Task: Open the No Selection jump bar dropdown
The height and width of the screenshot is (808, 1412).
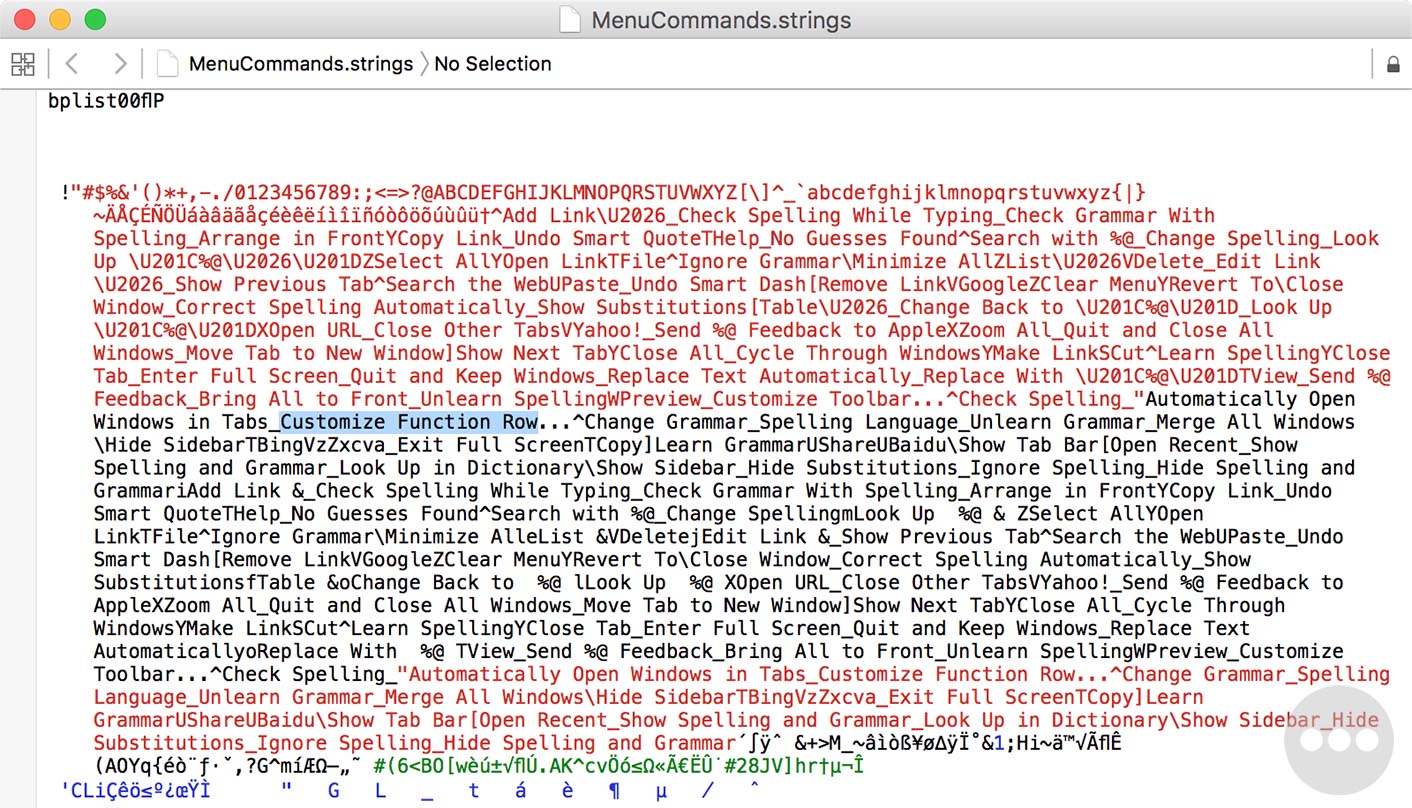Action: (493, 62)
